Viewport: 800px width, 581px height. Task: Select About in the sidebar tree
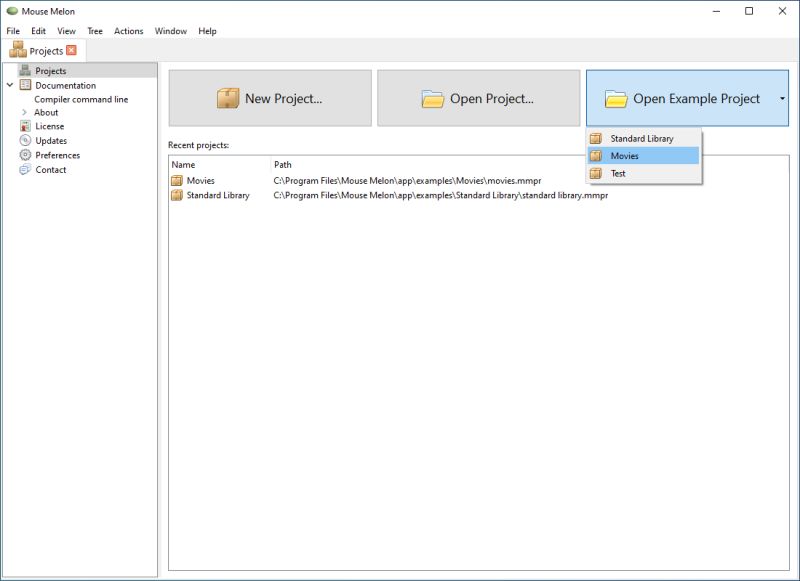pyautogui.click(x=46, y=112)
